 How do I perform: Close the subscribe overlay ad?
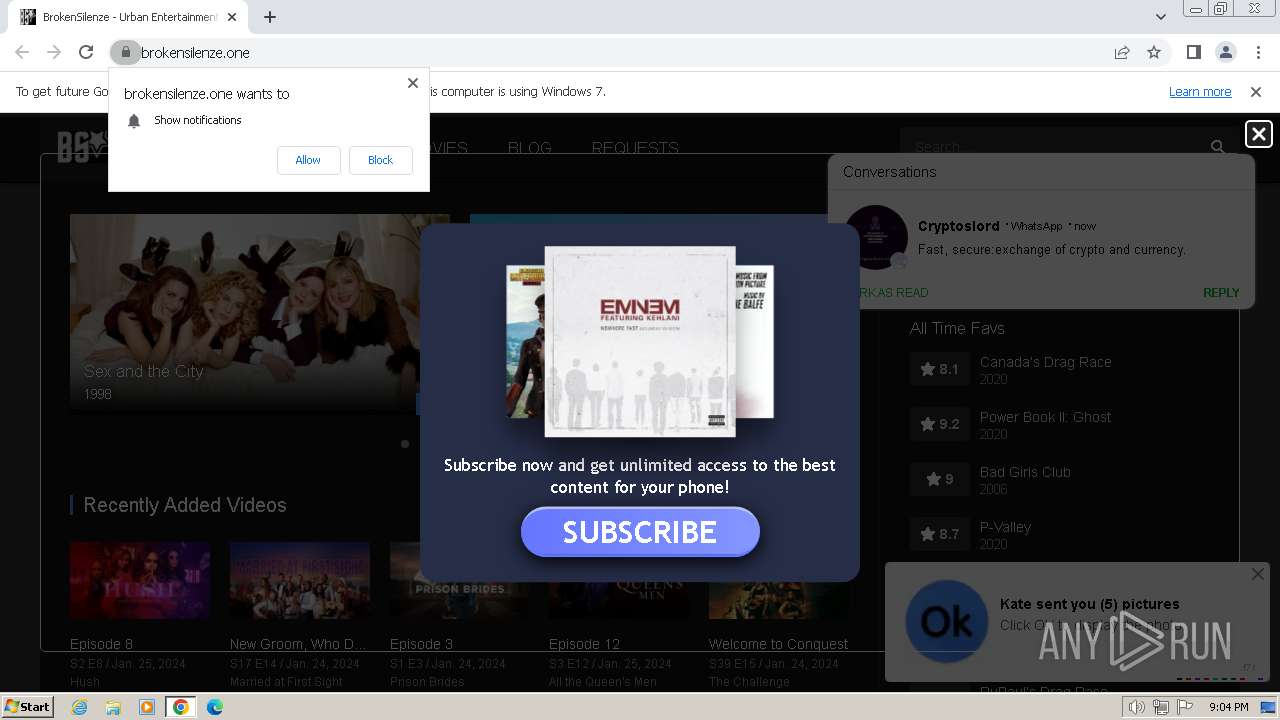click(x=1259, y=134)
